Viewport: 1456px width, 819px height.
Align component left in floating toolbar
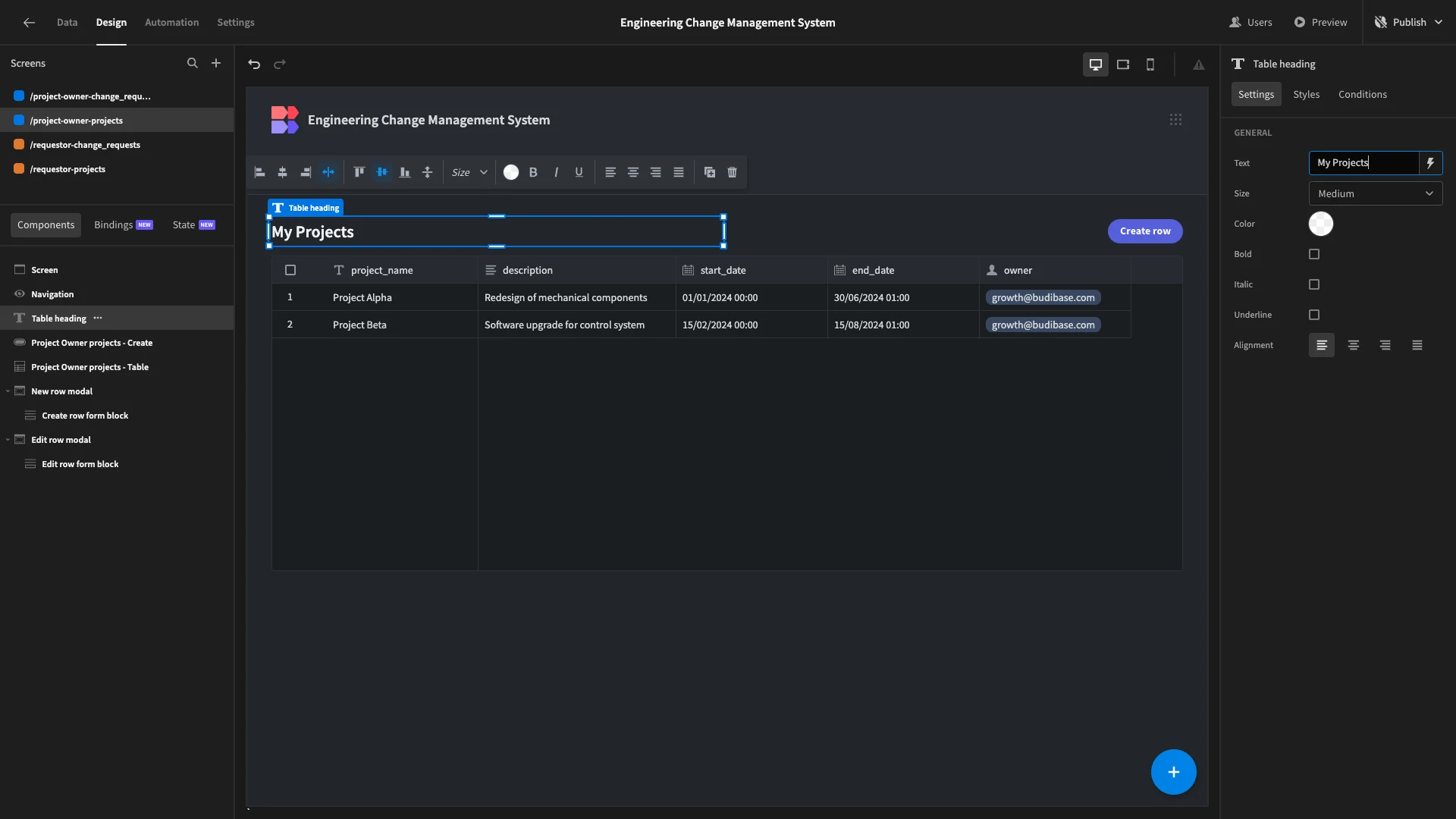(x=260, y=172)
